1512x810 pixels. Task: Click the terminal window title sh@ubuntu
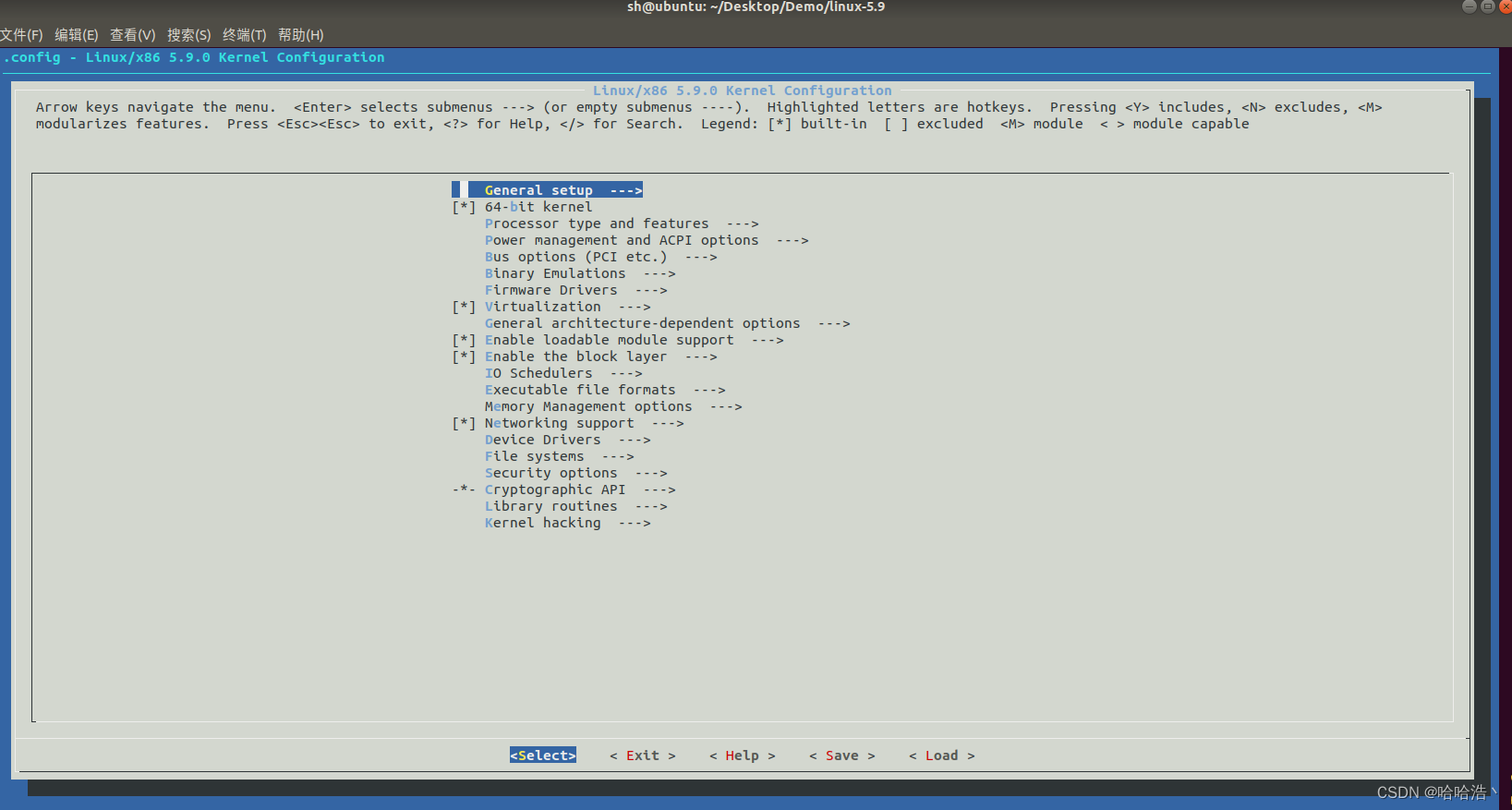[x=756, y=7]
